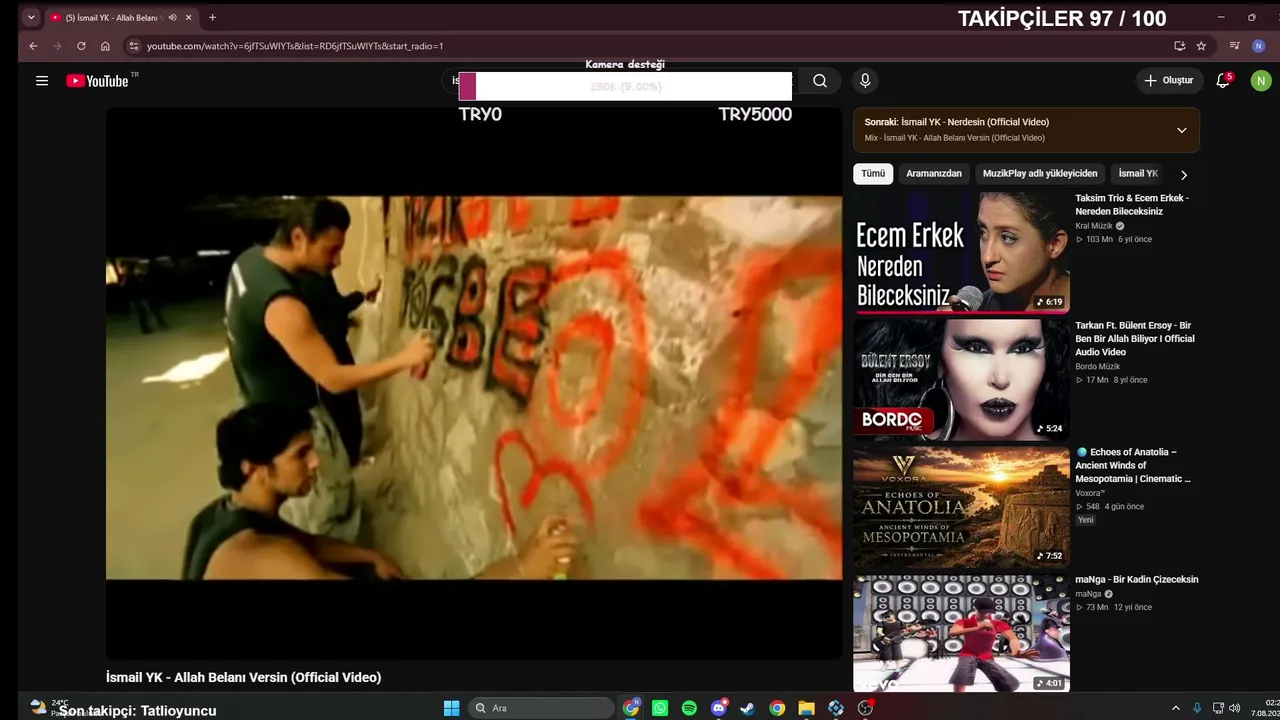Go back in the browser
Image resolution: width=1280 pixels, height=720 pixels.
[x=33, y=46]
